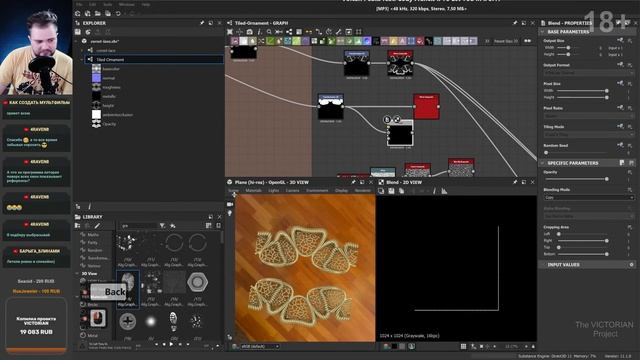Click the Parent Size button in graph toolbar
Image resolution: width=640 pixels, height=360 pixels.
(x=506, y=41)
